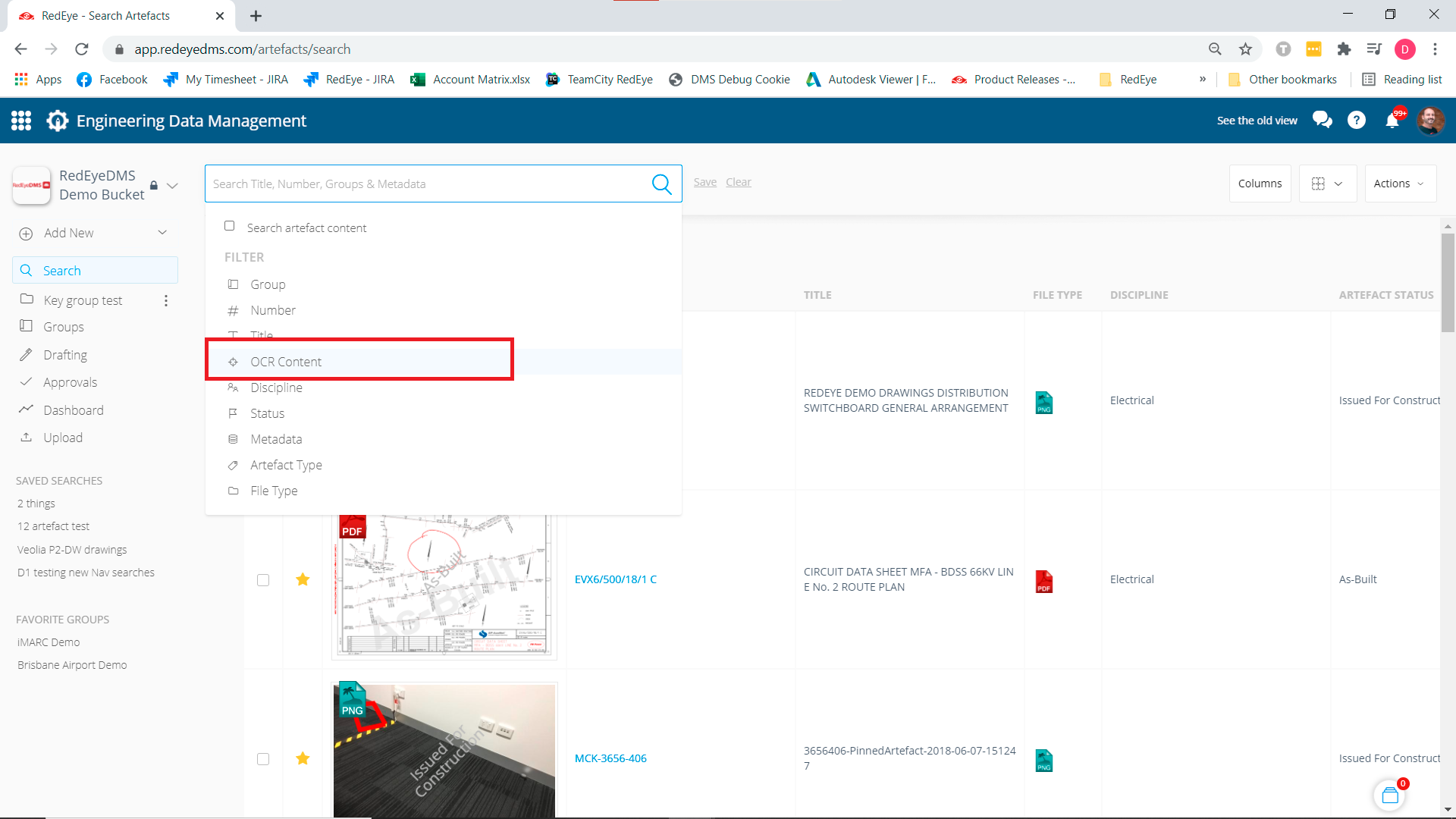
Task: Open the basket icon at bottom right
Action: pos(1390,795)
